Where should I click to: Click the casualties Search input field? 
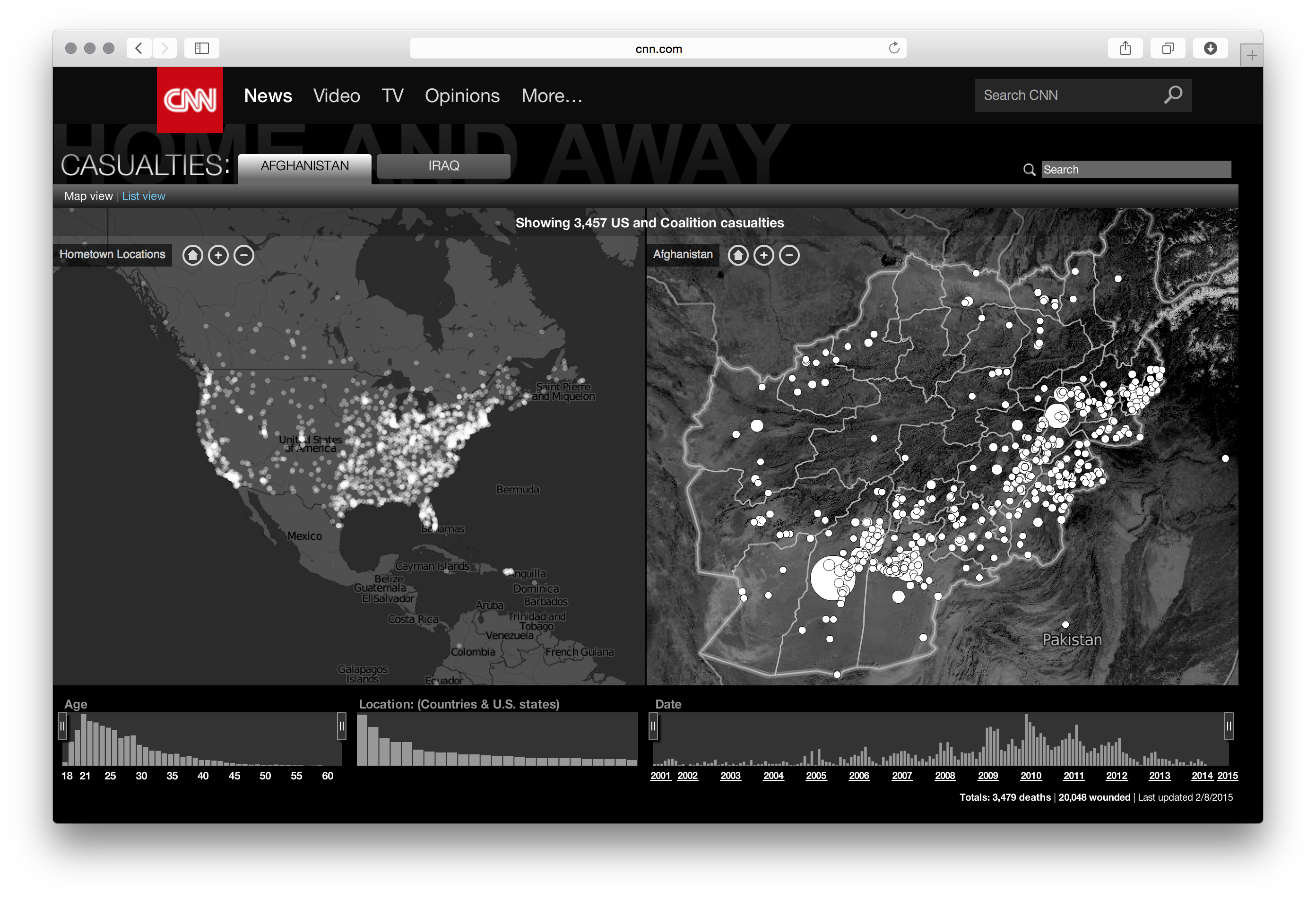tap(1135, 169)
